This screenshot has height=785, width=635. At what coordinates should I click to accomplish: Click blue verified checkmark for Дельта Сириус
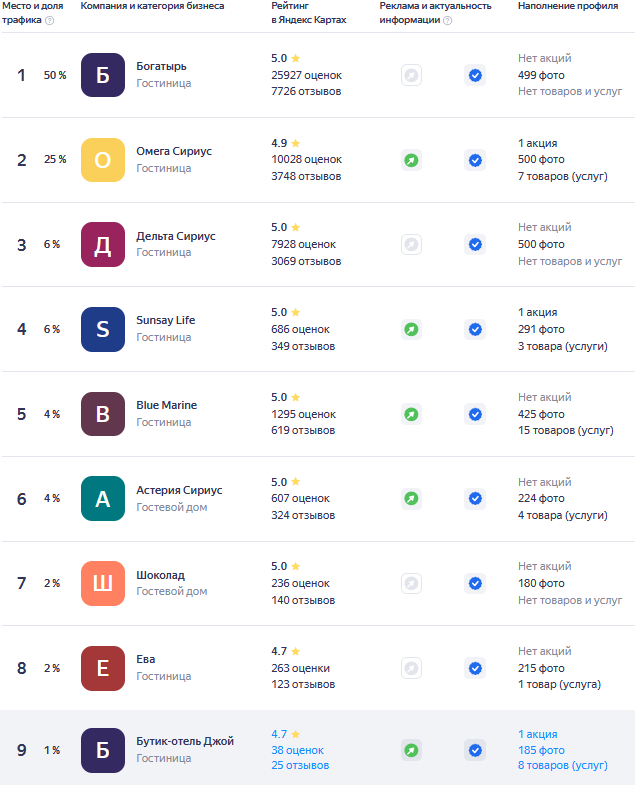pyautogui.click(x=475, y=245)
